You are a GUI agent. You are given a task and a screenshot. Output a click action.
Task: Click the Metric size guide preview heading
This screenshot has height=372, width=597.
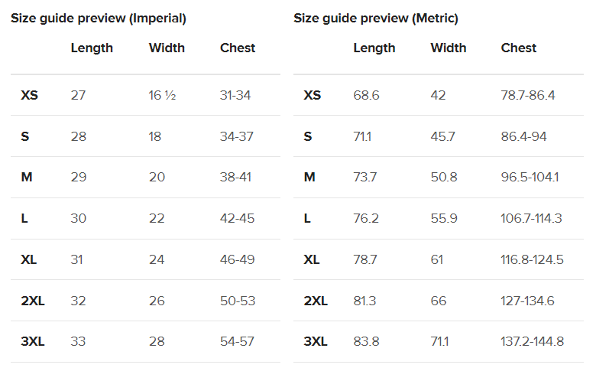[x=376, y=18]
